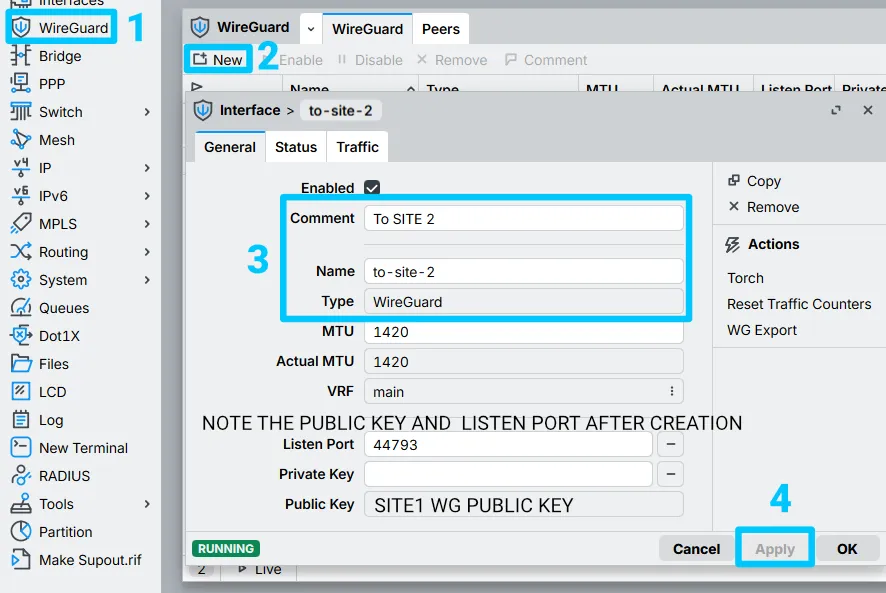Switch to the Traffic tab
Image resolution: width=886 pixels, height=593 pixels.
(357, 147)
